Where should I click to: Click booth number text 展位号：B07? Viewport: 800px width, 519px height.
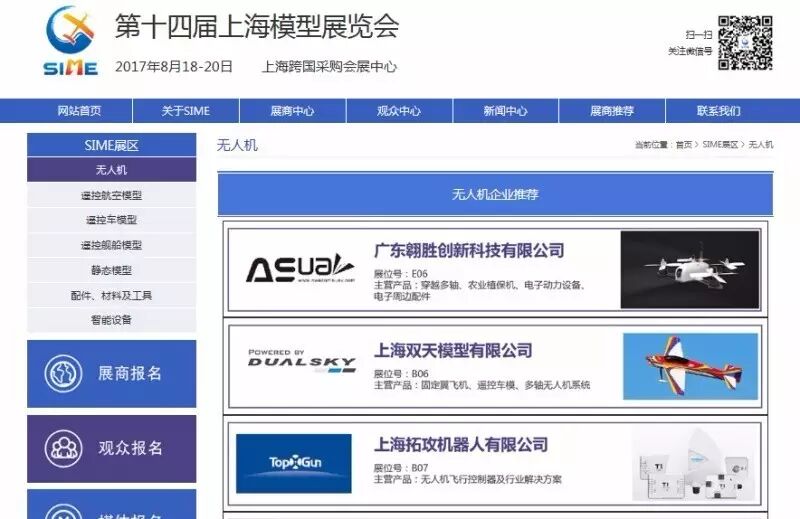401,467
